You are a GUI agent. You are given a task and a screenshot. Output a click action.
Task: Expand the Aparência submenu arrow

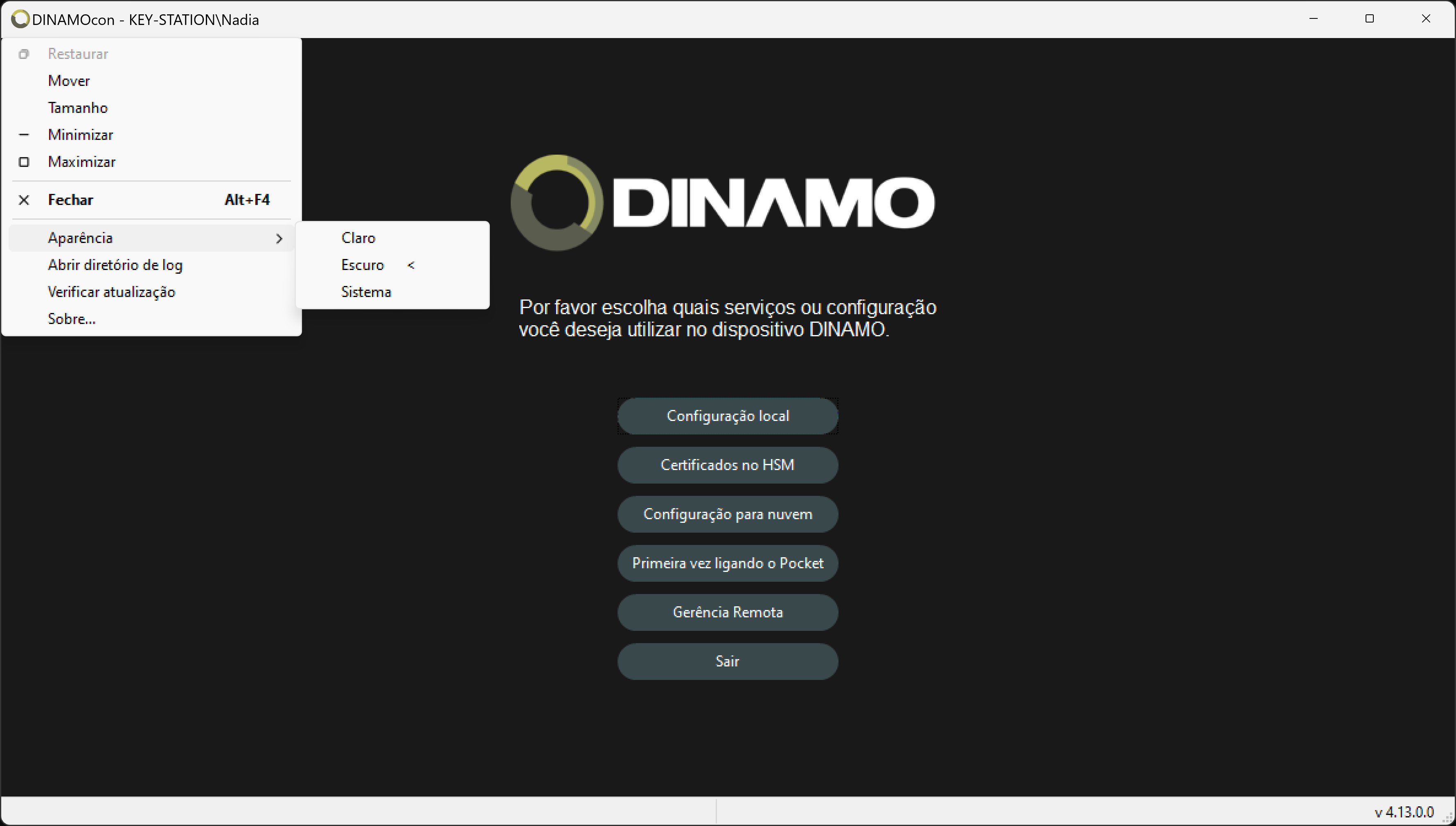point(279,239)
